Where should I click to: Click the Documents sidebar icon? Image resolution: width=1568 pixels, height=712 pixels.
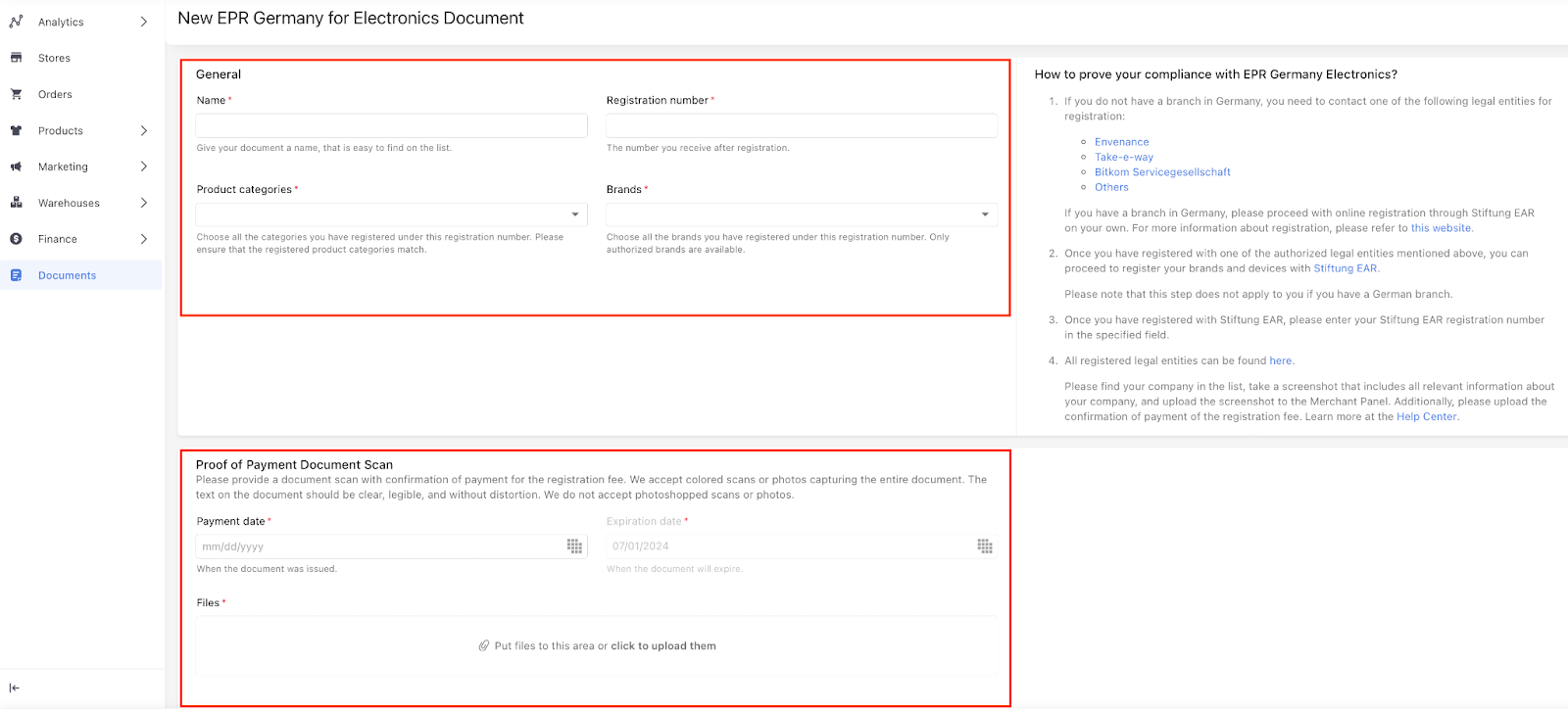coord(16,275)
